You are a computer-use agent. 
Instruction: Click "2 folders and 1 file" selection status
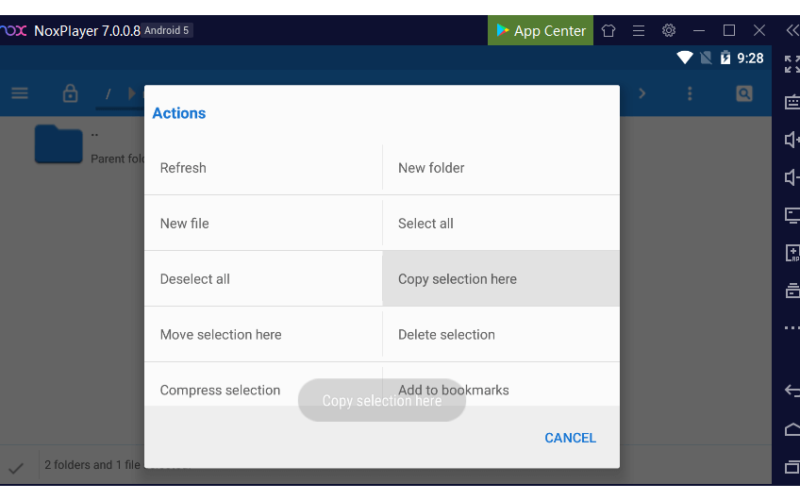(x=92, y=465)
